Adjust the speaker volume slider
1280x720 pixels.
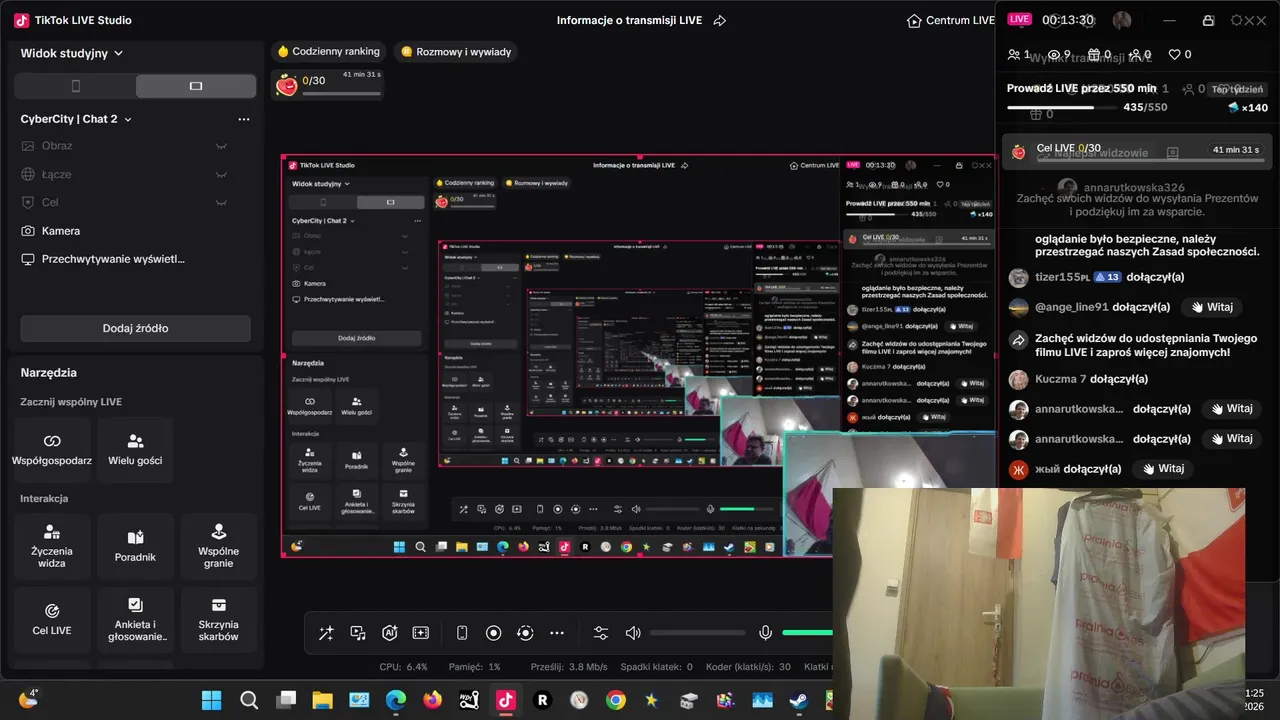tap(697, 633)
